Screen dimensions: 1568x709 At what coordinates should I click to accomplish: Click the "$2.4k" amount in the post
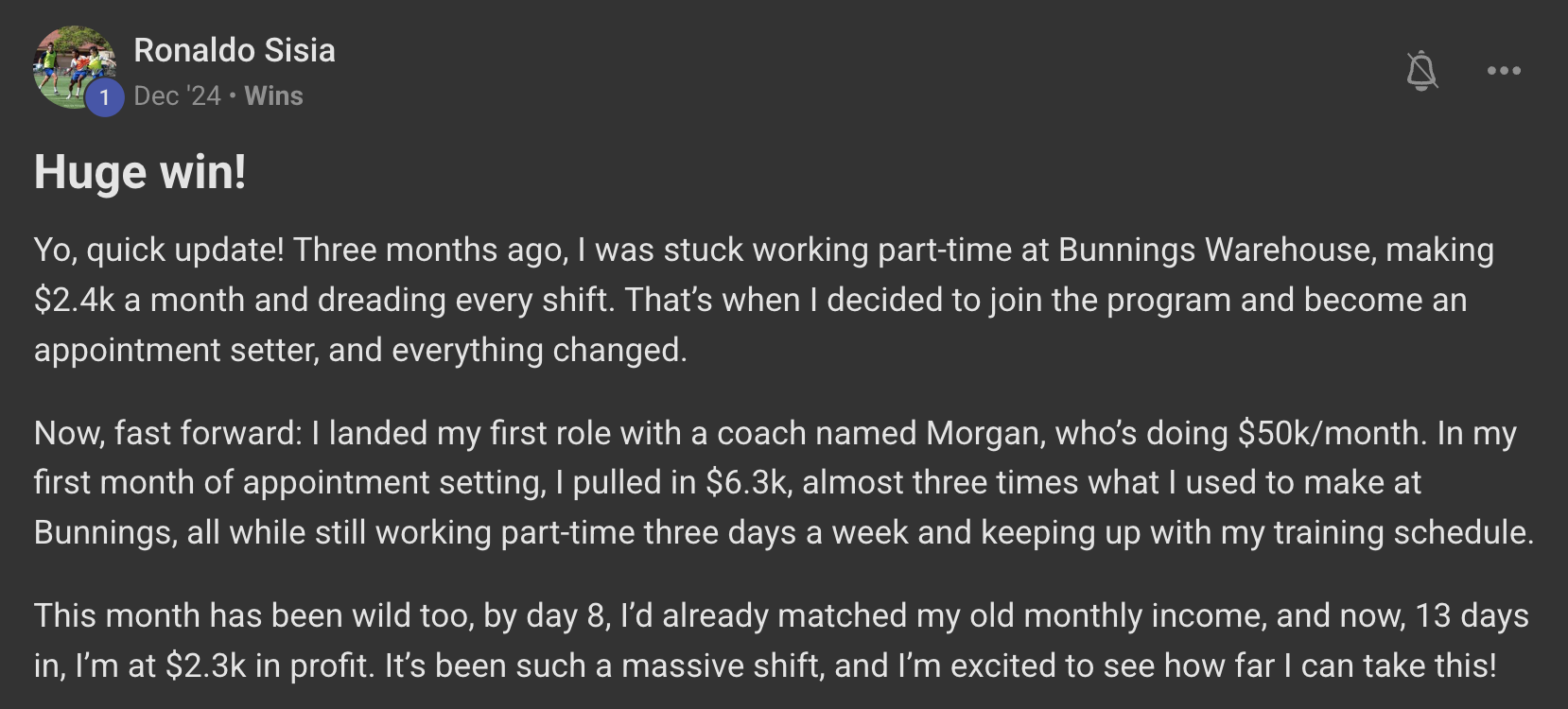pos(74,300)
